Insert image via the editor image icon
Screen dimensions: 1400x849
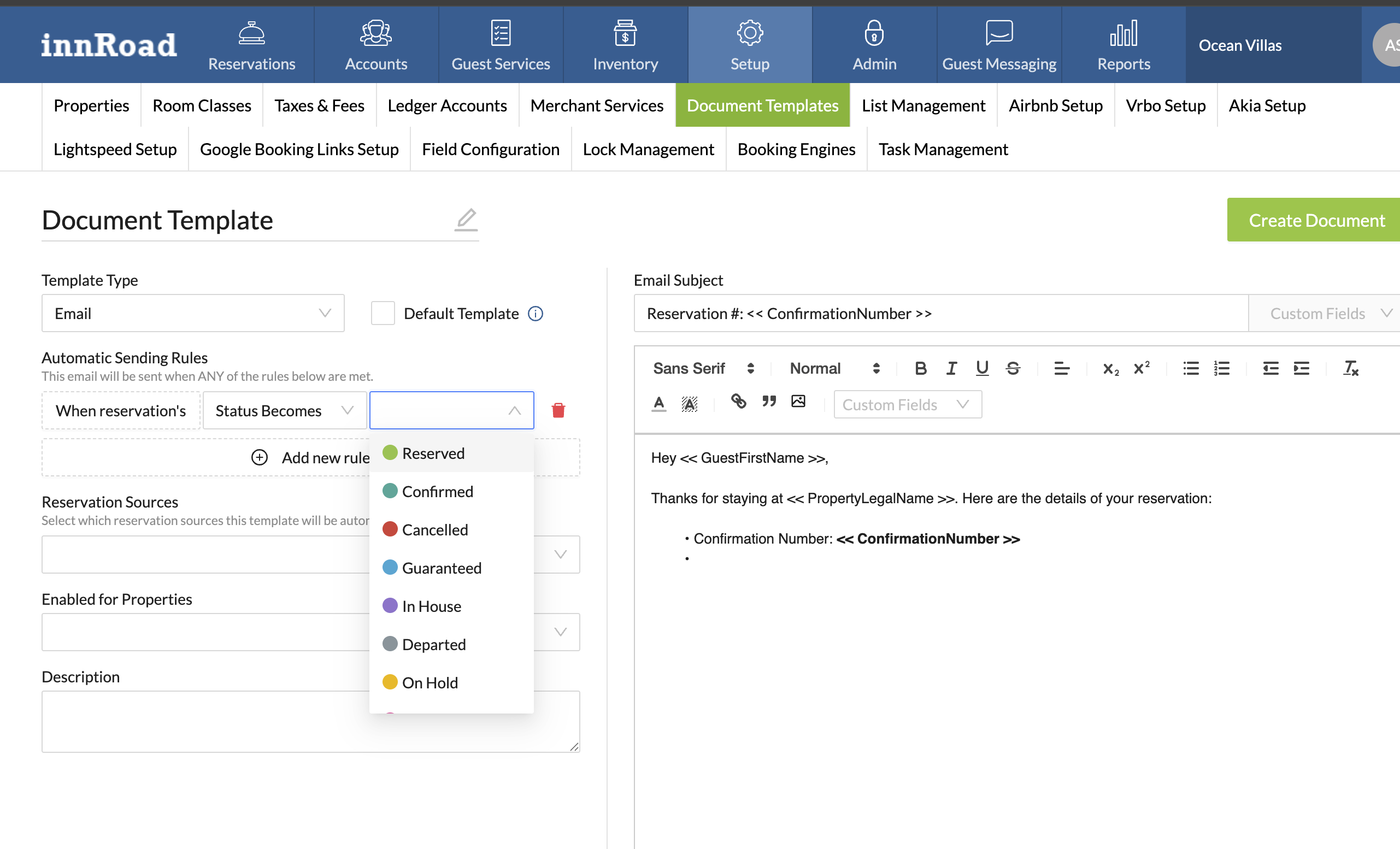click(798, 402)
